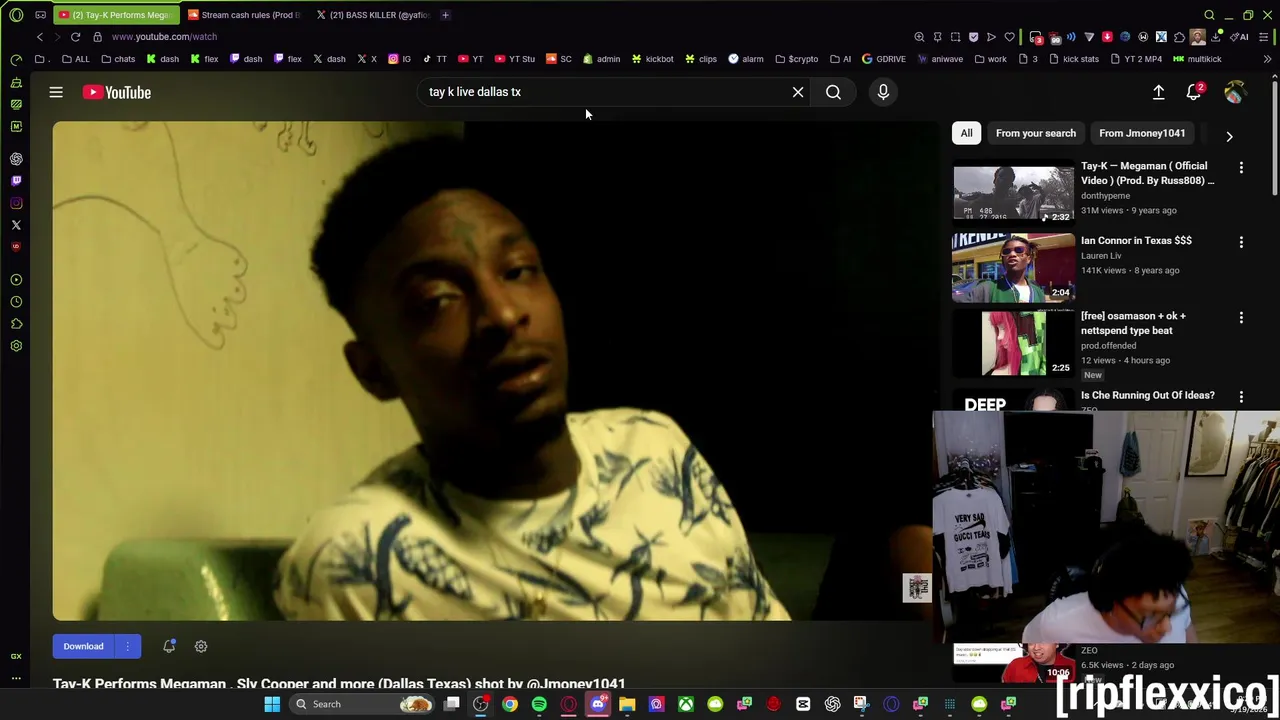The image size is (1280, 720).
Task: Select the From your search chip
Action: pyautogui.click(x=1035, y=133)
